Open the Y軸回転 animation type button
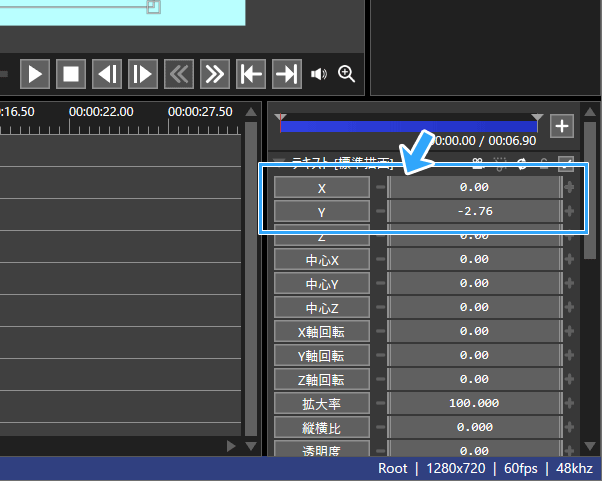The height and width of the screenshot is (481, 602). [322, 355]
